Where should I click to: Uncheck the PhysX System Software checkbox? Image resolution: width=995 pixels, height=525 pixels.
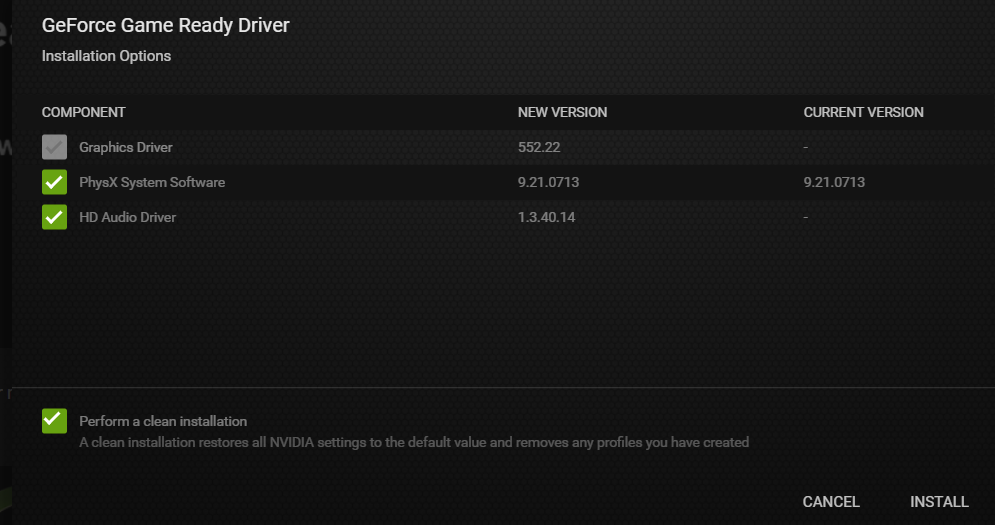point(55,182)
